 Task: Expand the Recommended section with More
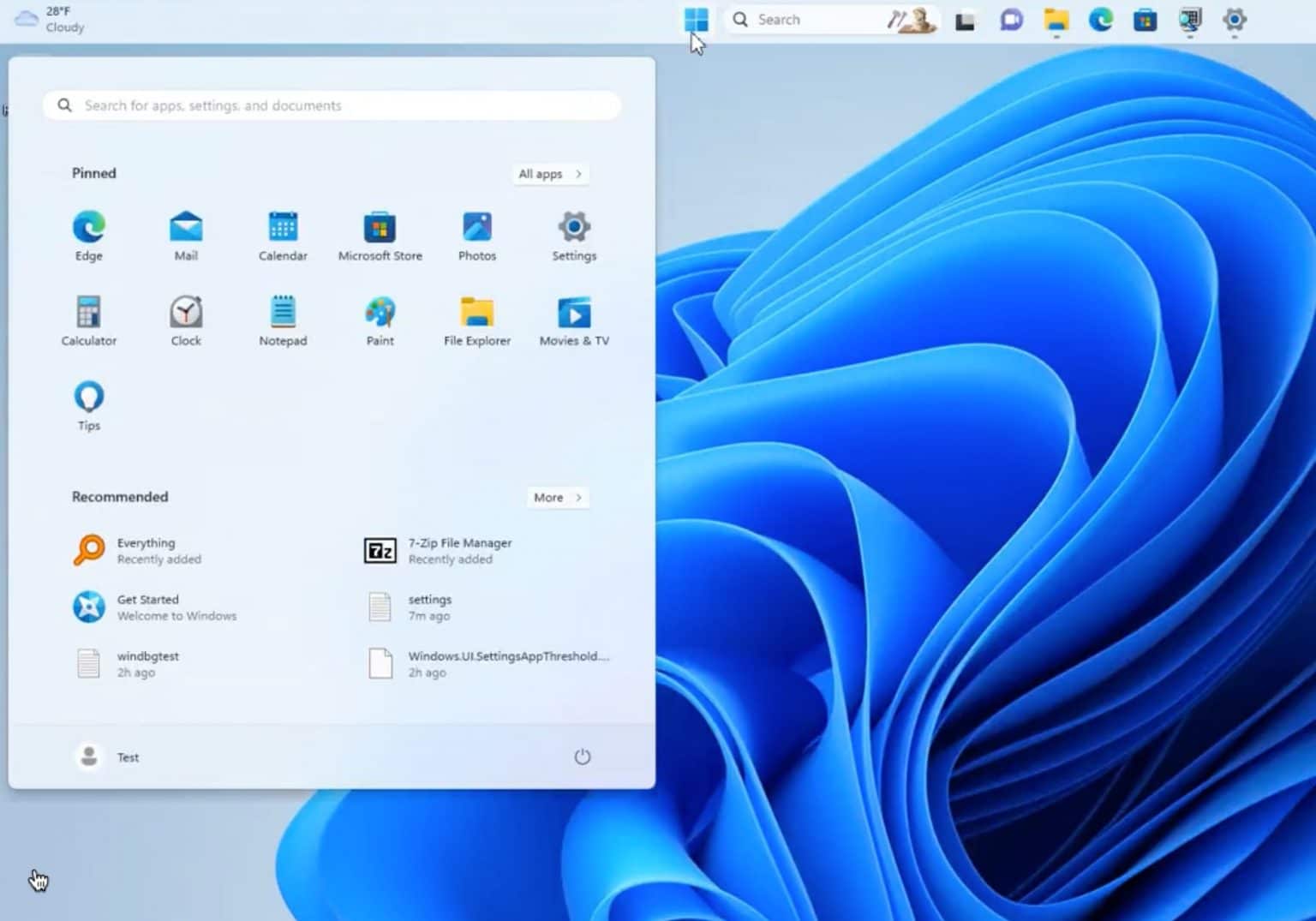tap(556, 497)
